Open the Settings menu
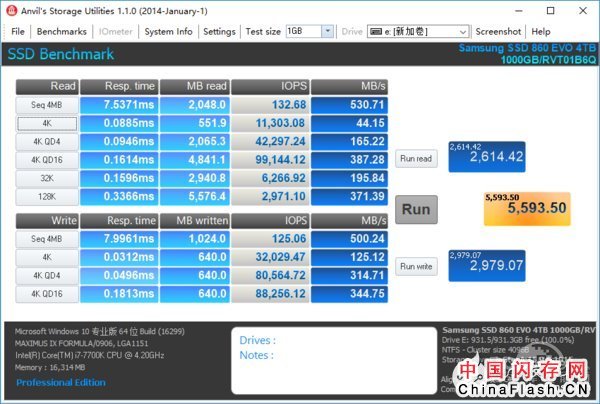Screen dimensions: 600x404 219,31
